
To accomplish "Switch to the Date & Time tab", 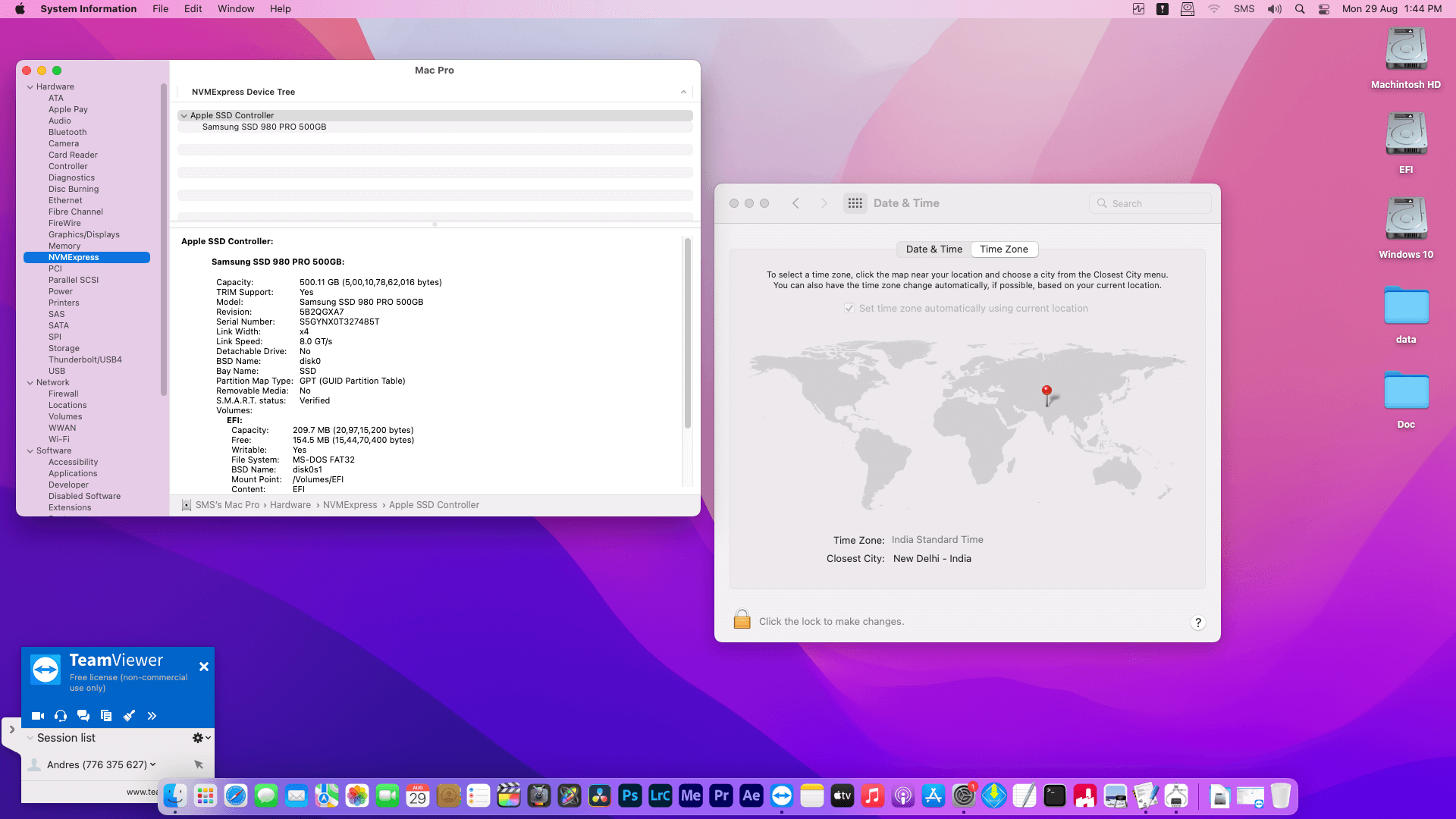I will [x=934, y=249].
